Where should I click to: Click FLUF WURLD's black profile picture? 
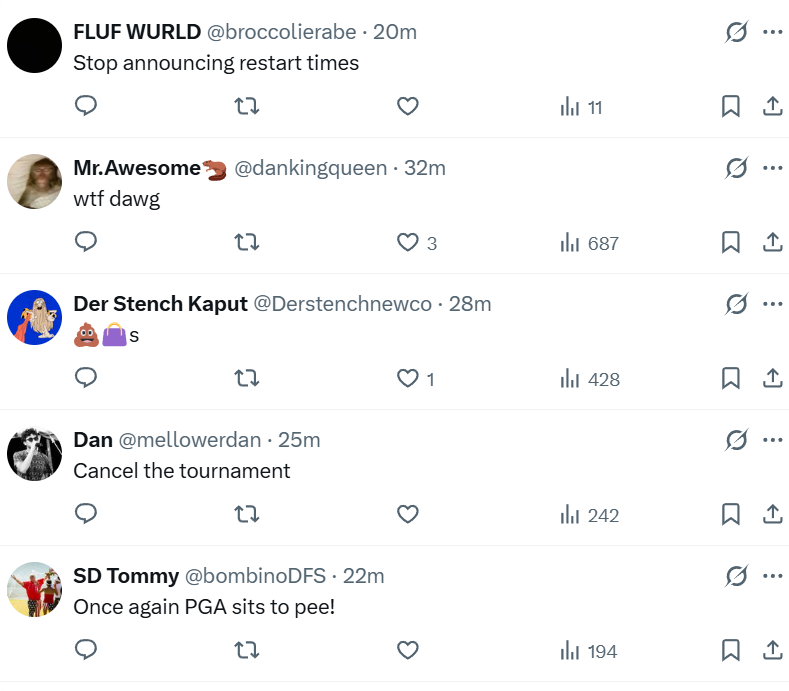[x=35, y=45]
